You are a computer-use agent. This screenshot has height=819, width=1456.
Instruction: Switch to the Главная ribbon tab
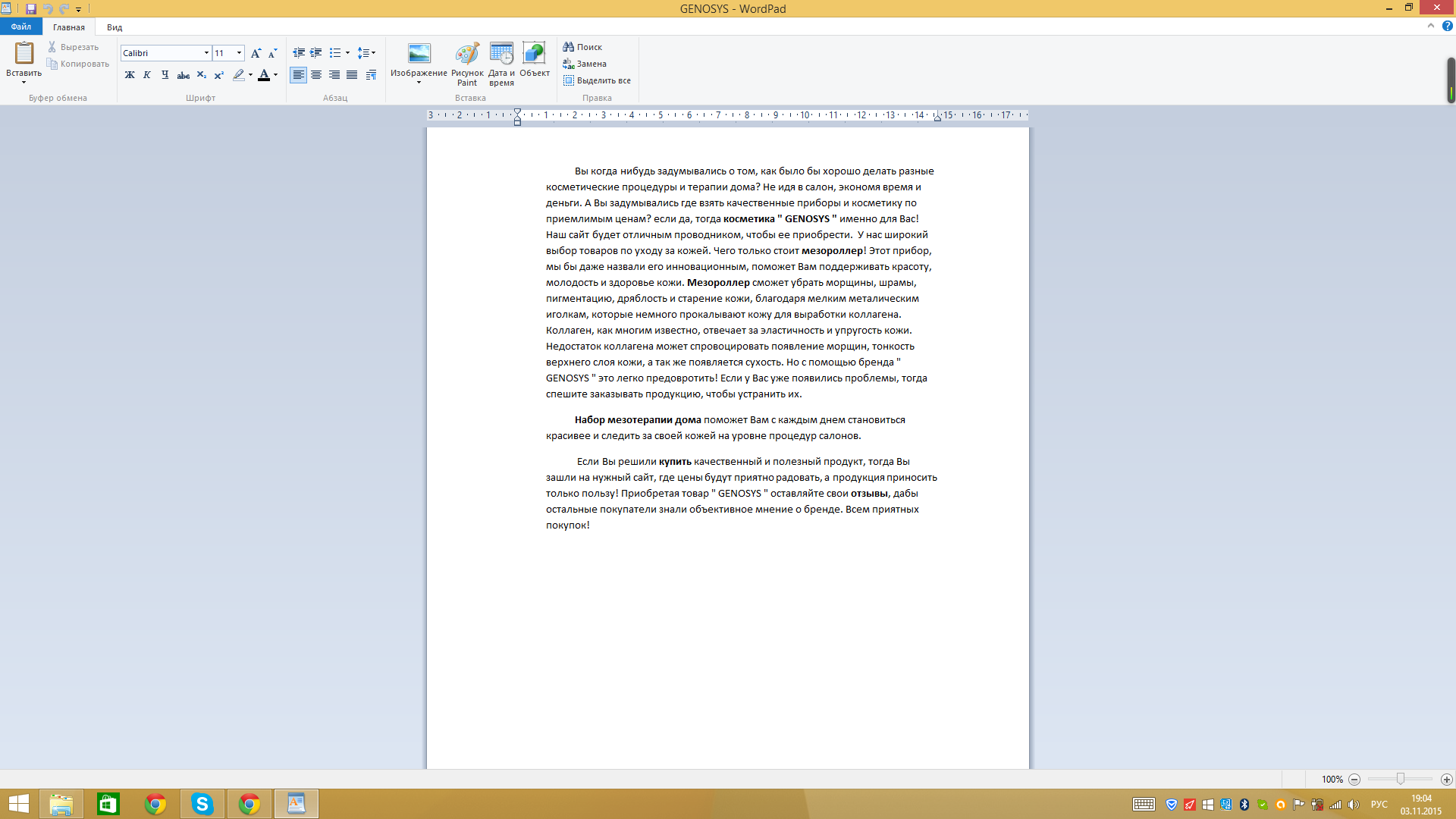(69, 27)
